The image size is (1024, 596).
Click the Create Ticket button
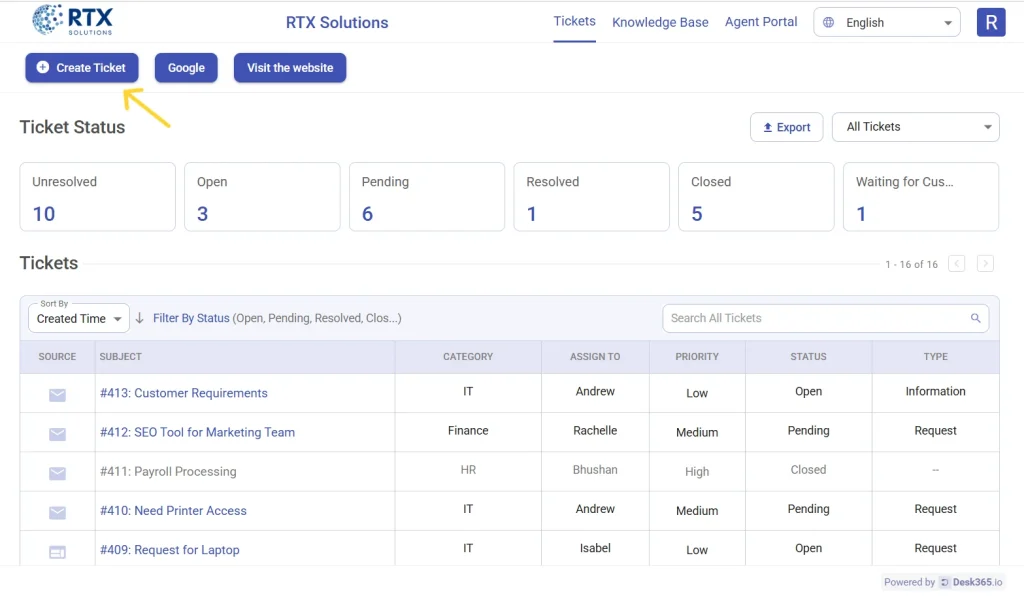pyautogui.click(x=81, y=68)
